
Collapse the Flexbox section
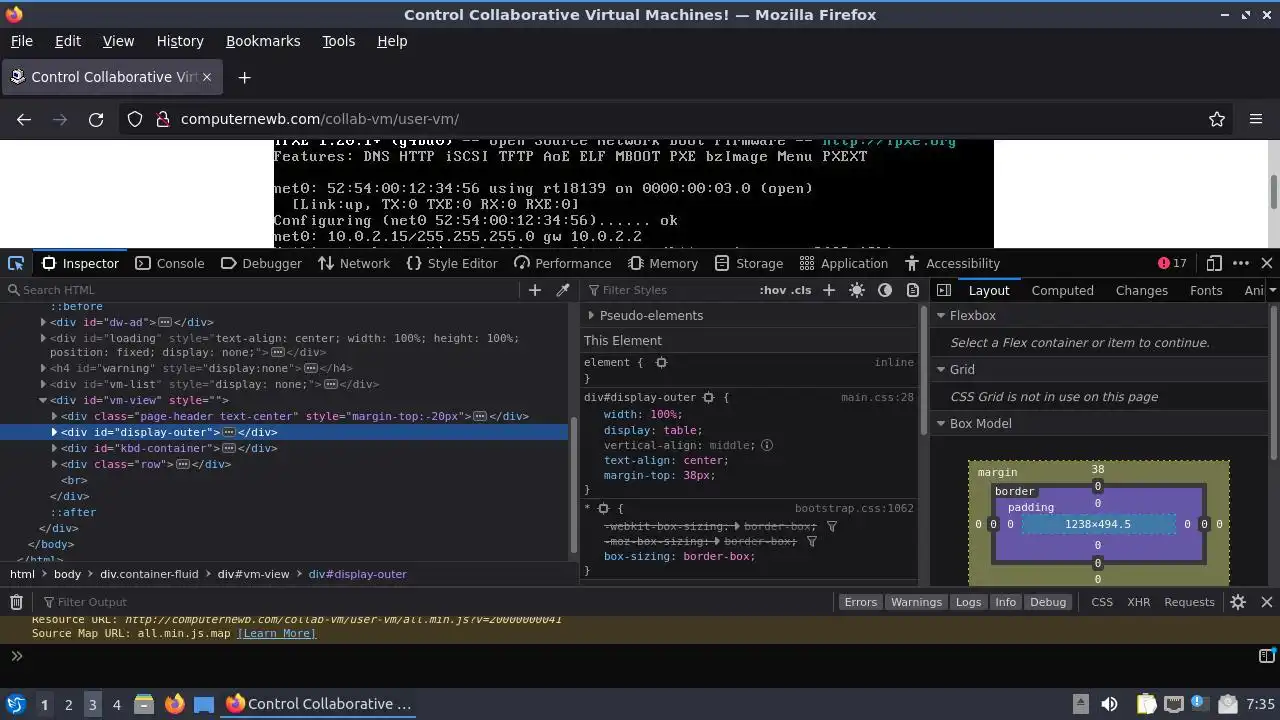(941, 315)
